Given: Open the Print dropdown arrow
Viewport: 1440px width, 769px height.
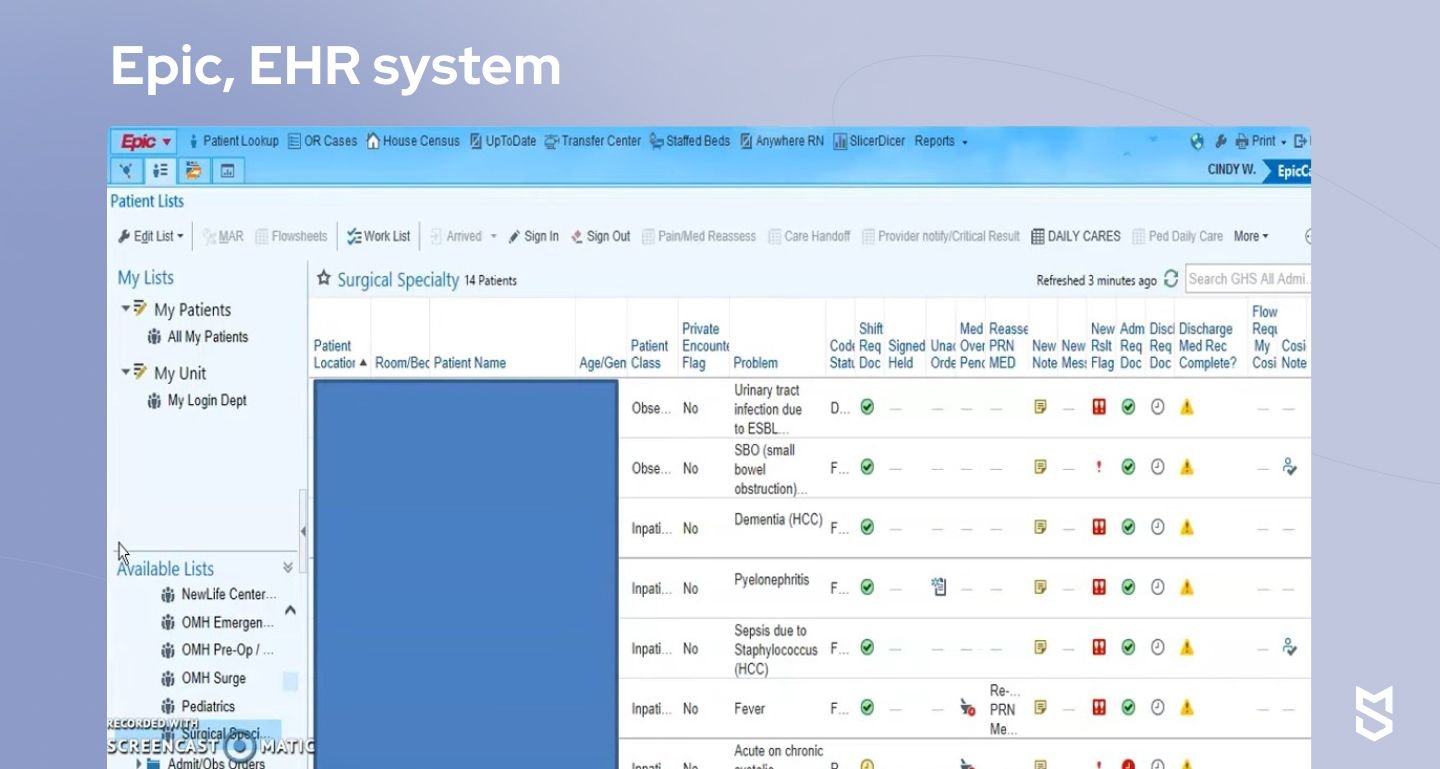Looking at the screenshot, I should pyautogui.click(x=1284, y=143).
